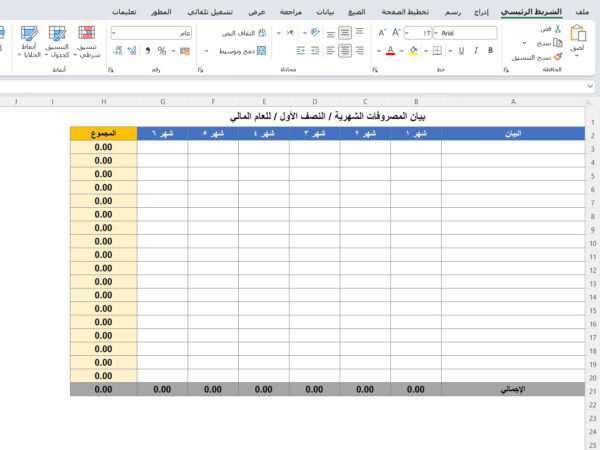This screenshot has height=450, width=600.
Task: Select row 21 header
Action: 592,391
